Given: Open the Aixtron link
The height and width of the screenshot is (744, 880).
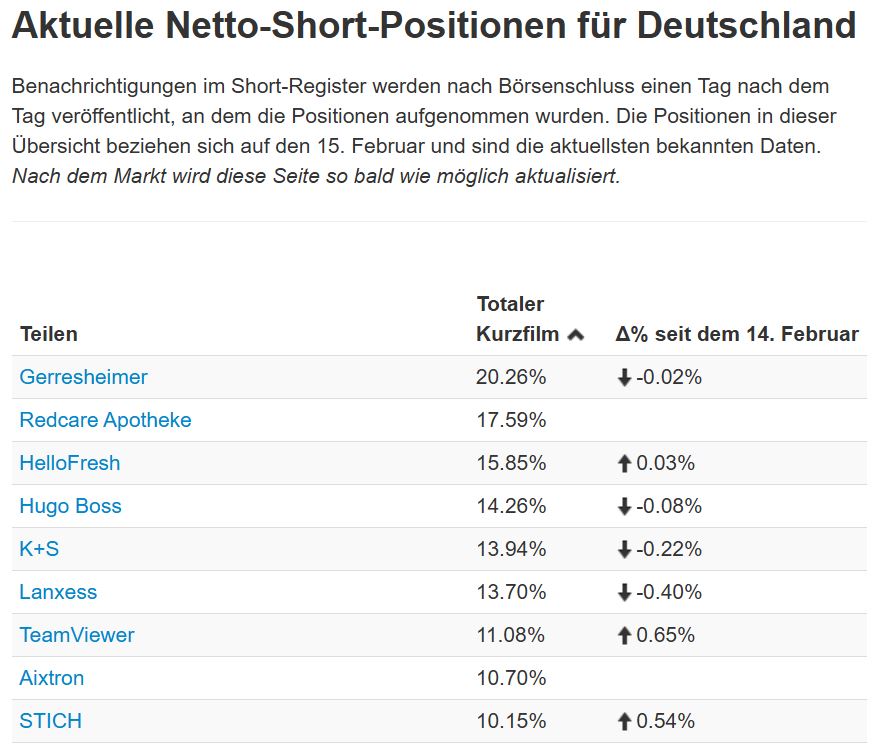Looking at the screenshot, I should click(x=51, y=678).
